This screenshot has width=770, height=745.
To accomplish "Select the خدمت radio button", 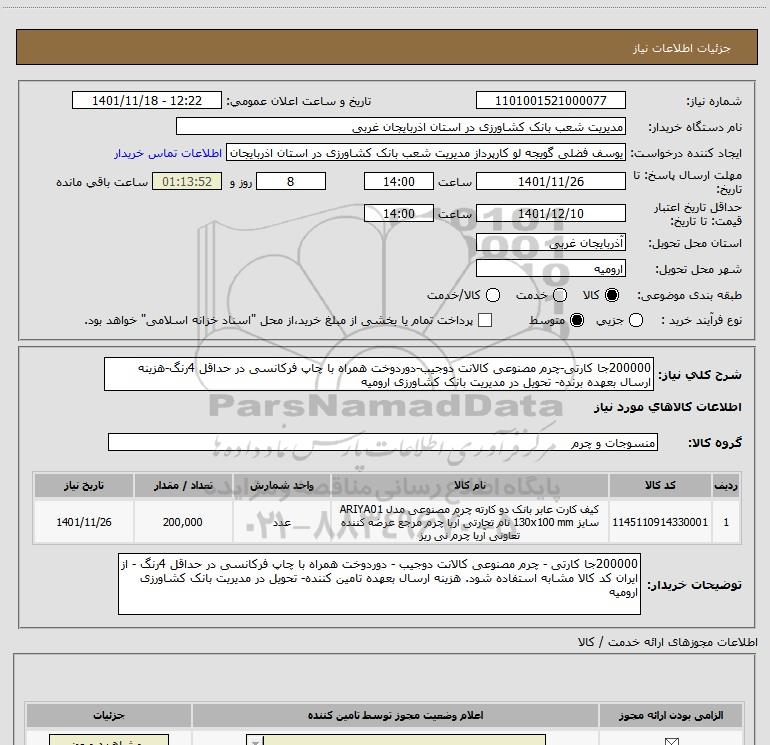I will 560,295.
